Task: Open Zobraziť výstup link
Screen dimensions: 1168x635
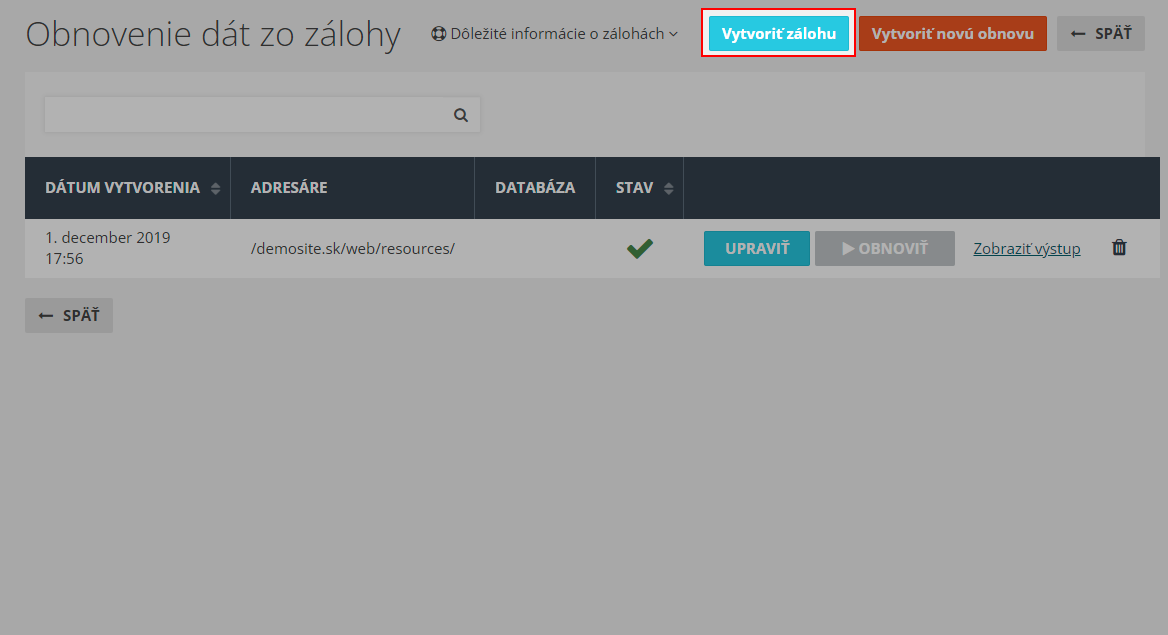Action: pyautogui.click(x=1026, y=249)
